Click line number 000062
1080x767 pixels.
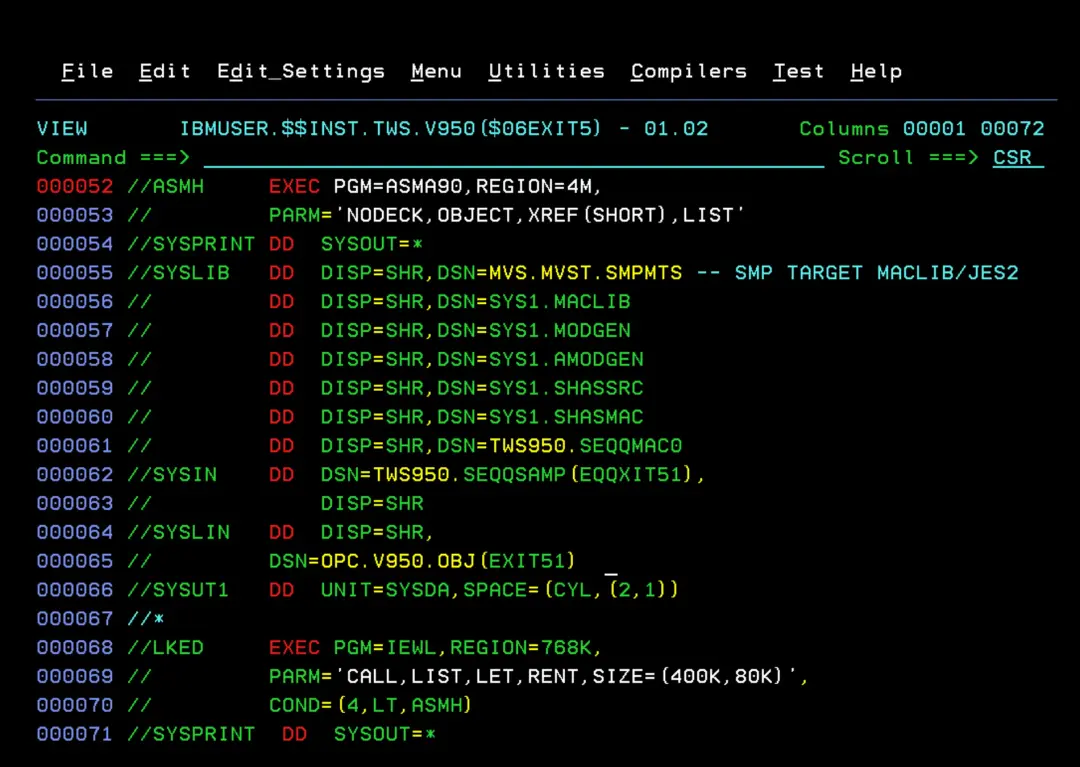(x=74, y=475)
